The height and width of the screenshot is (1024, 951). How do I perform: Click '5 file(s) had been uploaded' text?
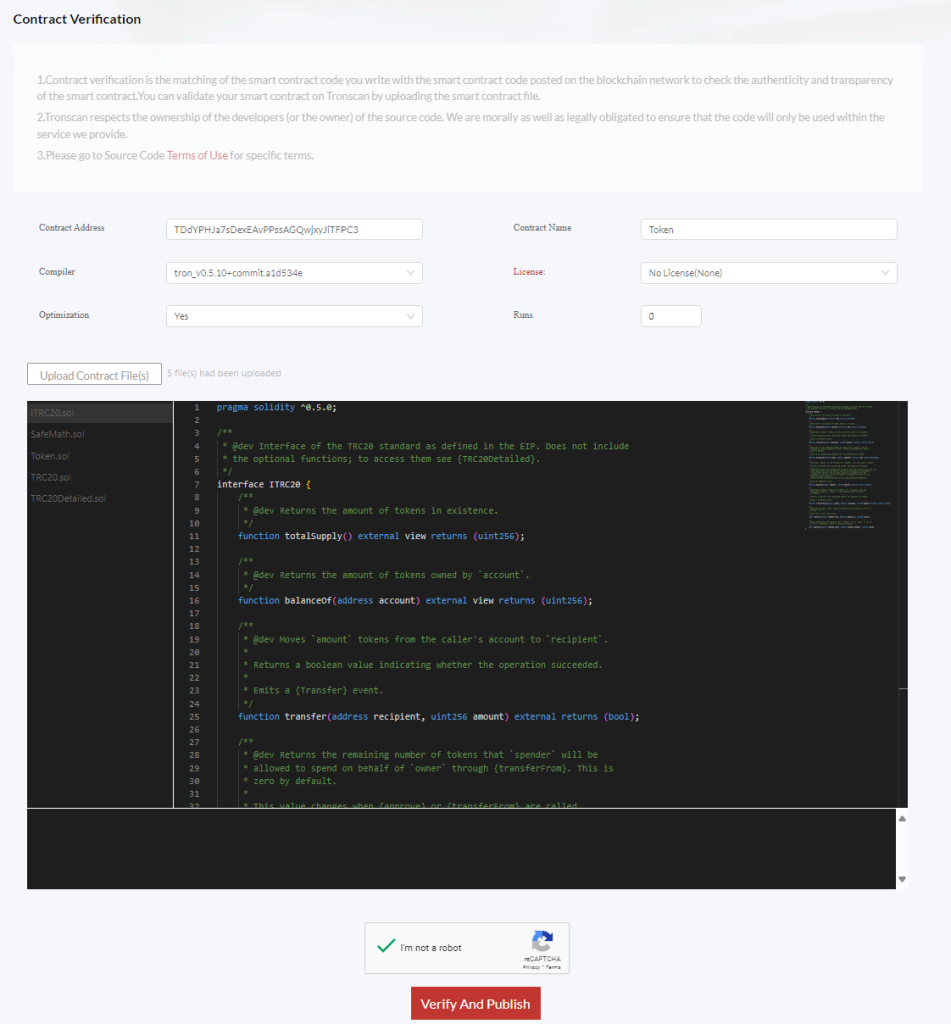click(224, 373)
